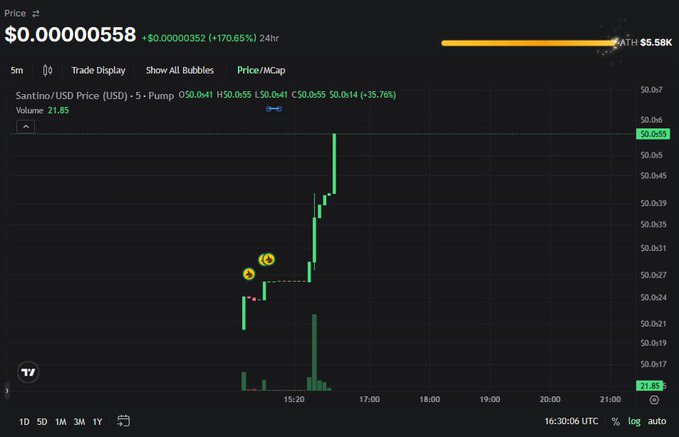
Task: Toggle the log scale option
Action: point(634,421)
